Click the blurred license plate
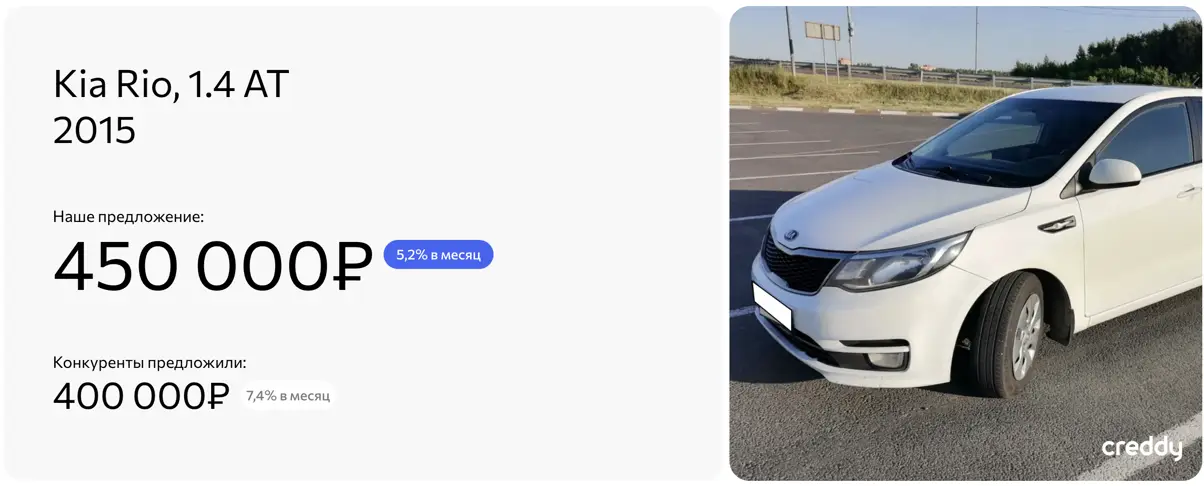 [772, 306]
